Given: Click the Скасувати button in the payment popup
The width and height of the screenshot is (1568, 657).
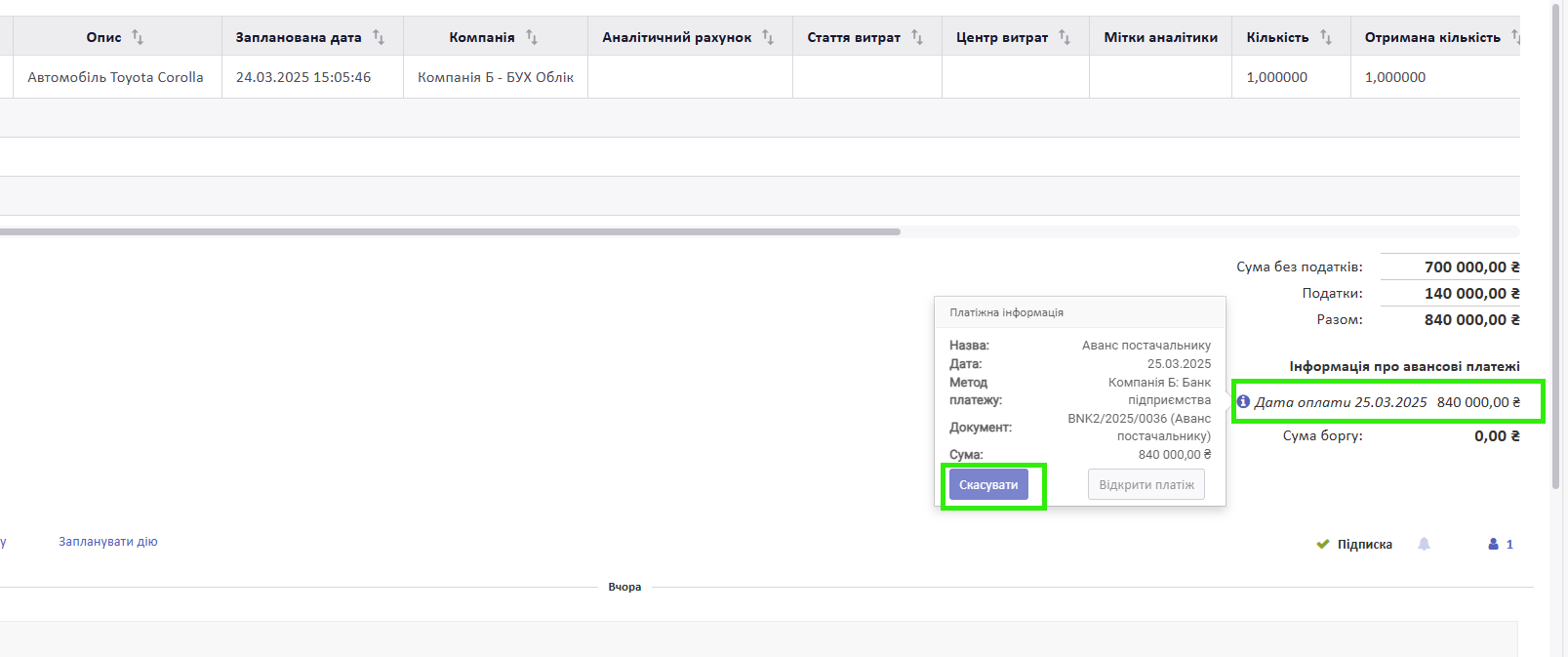Looking at the screenshot, I should pos(988,484).
